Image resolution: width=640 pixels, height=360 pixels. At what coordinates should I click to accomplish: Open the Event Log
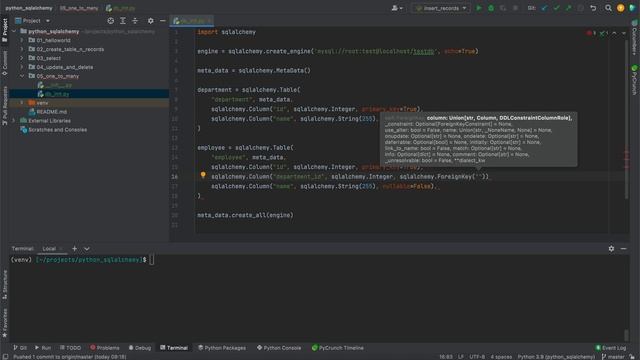pos(611,348)
